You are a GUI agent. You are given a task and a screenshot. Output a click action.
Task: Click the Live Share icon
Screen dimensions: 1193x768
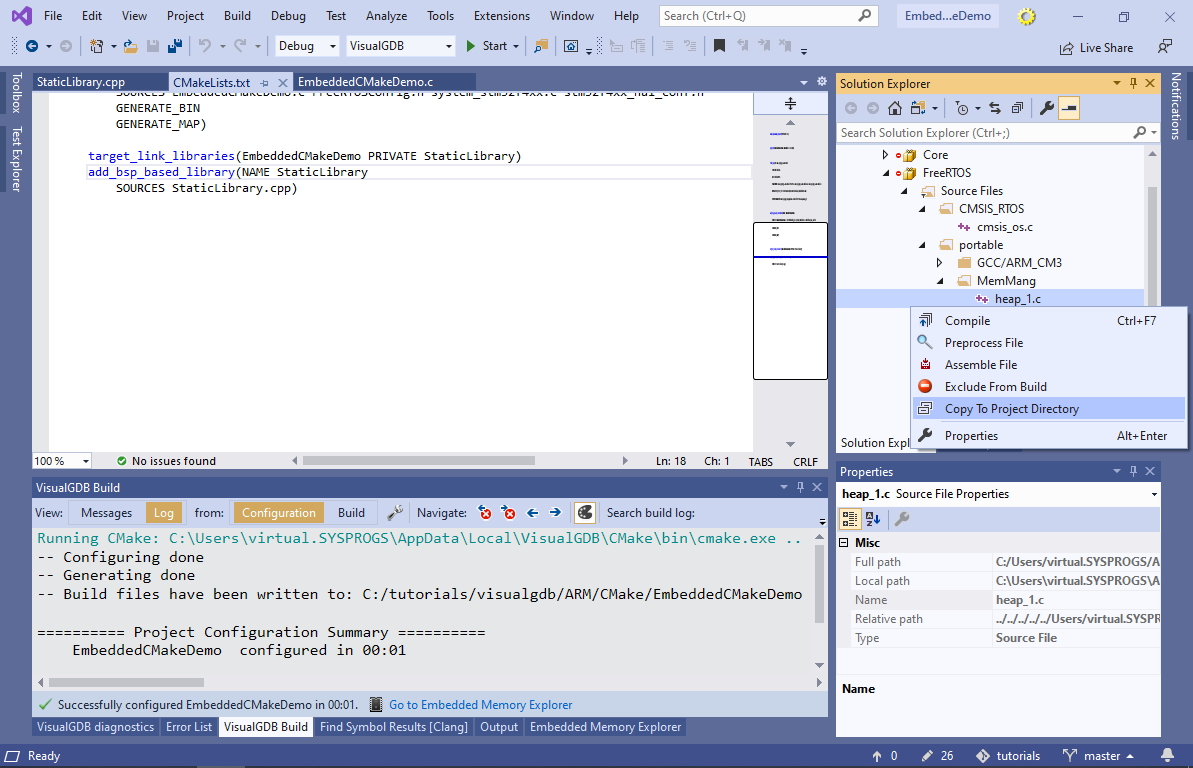point(1067,48)
